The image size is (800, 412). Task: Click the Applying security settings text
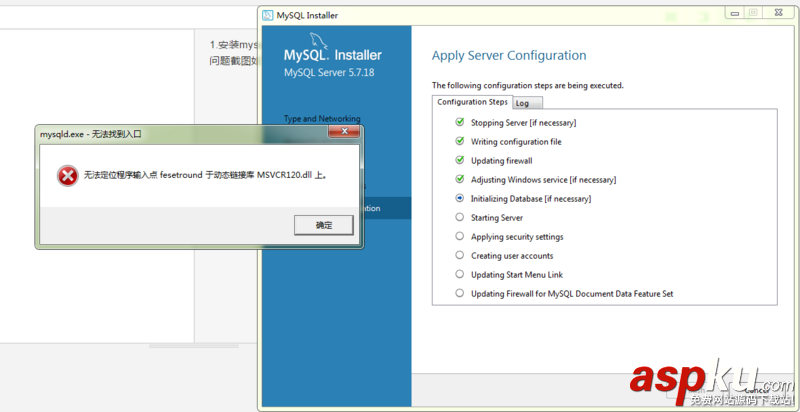click(517, 237)
